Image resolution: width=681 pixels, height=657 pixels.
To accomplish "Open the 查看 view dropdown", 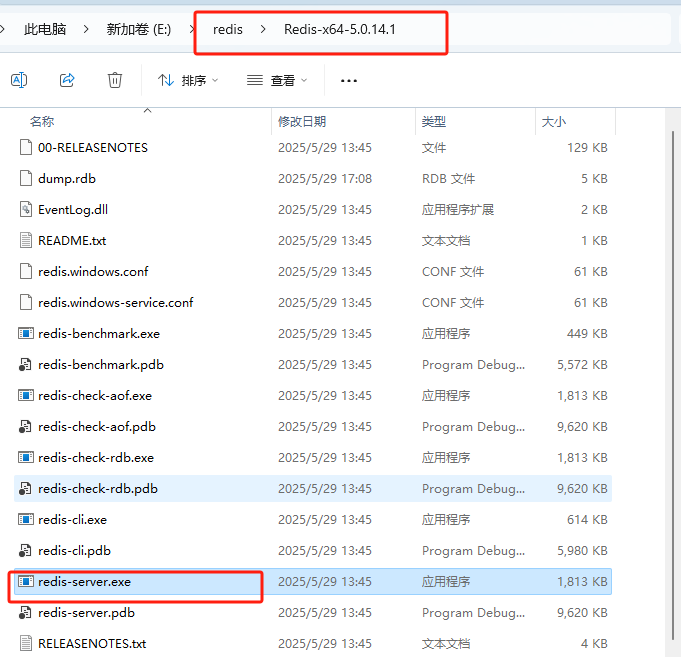I will pyautogui.click(x=277, y=80).
